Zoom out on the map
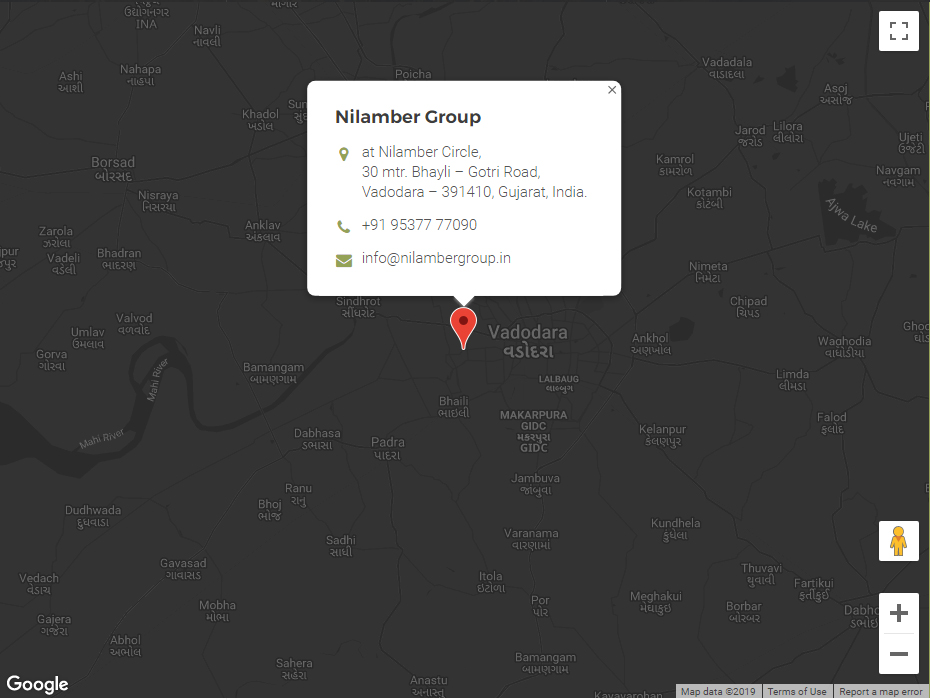 click(x=899, y=654)
